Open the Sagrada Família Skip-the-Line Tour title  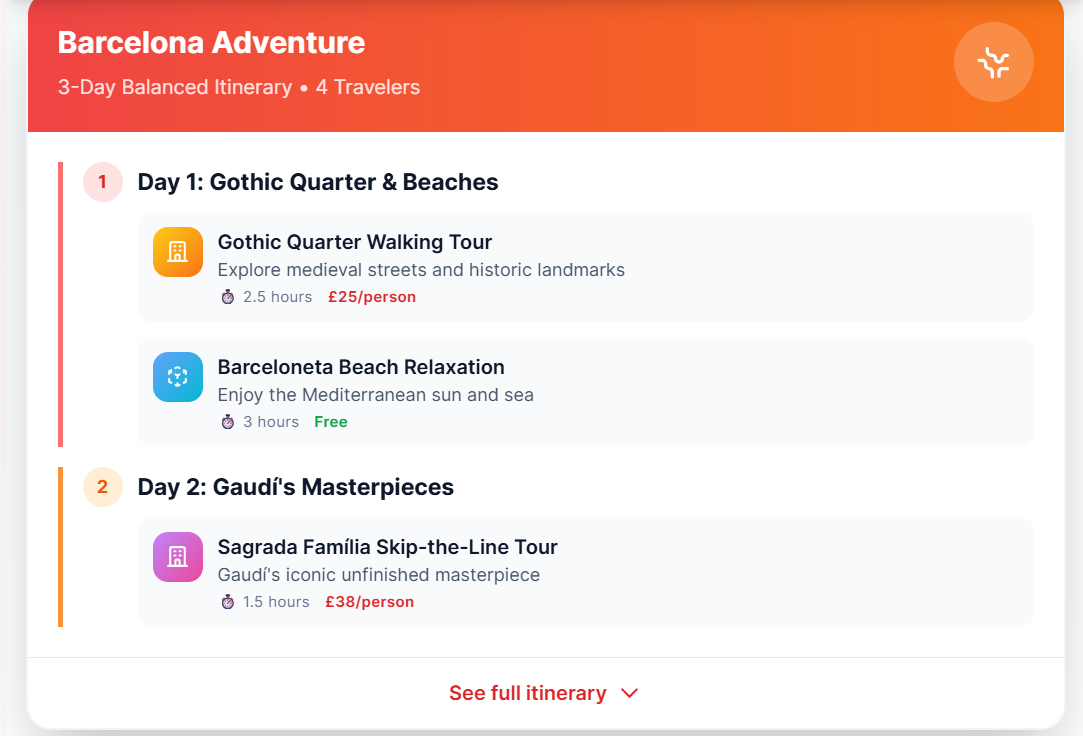(x=387, y=547)
